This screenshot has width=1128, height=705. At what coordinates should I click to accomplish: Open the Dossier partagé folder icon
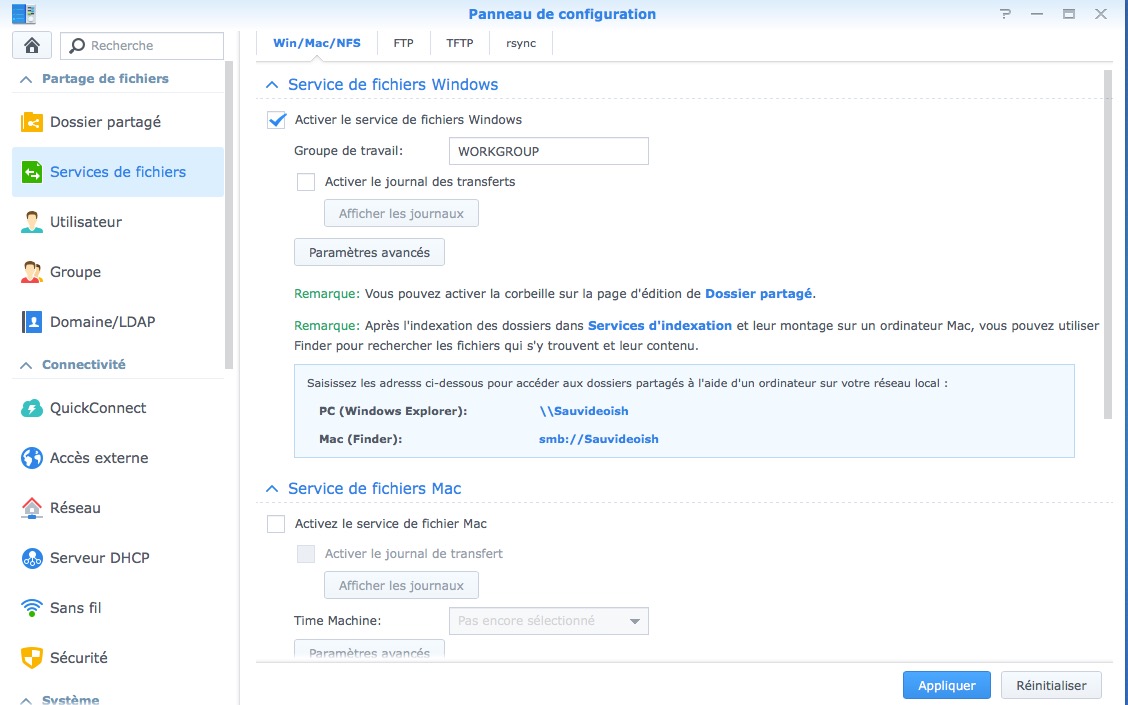32,122
